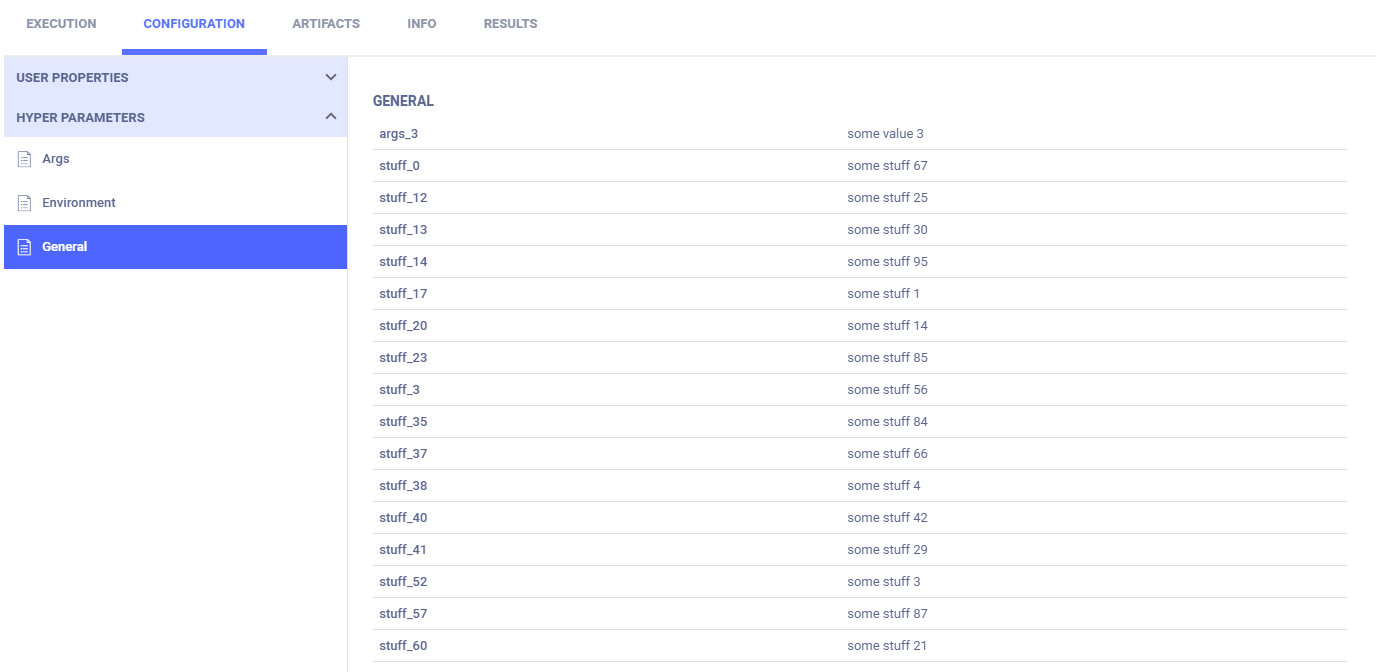View the Results tab
This screenshot has width=1376, height=672.
tap(510, 24)
